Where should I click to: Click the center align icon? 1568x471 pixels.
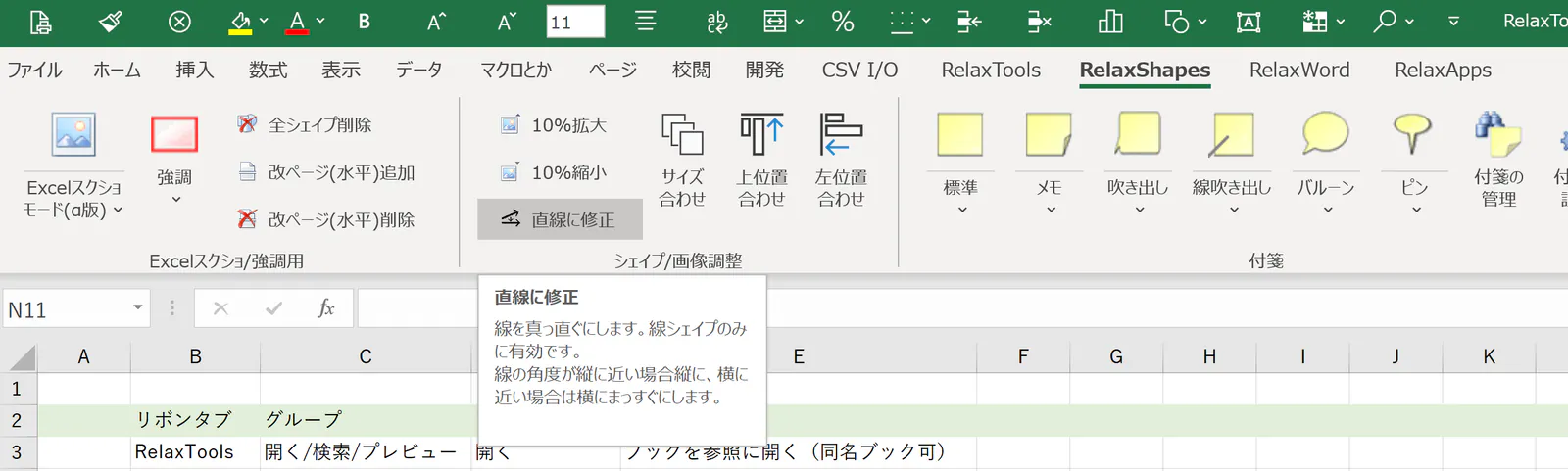(x=645, y=21)
